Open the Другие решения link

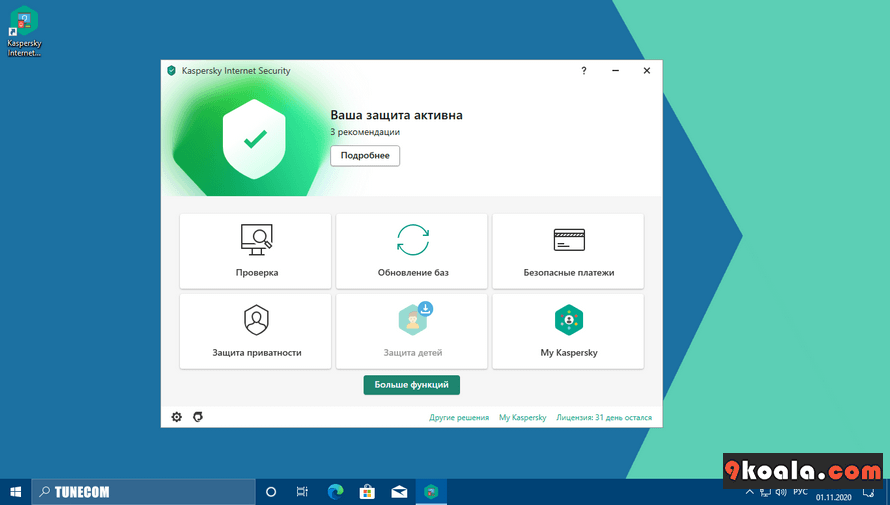pyautogui.click(x=459, y=417)
